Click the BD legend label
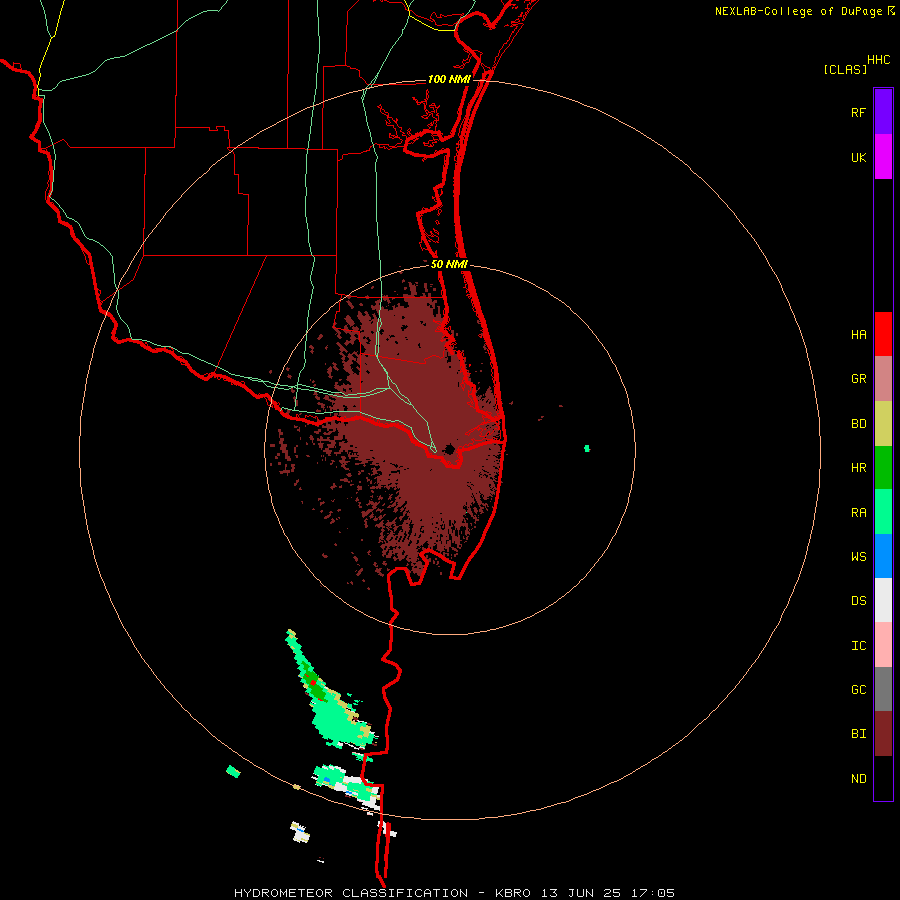 [858, 424]
